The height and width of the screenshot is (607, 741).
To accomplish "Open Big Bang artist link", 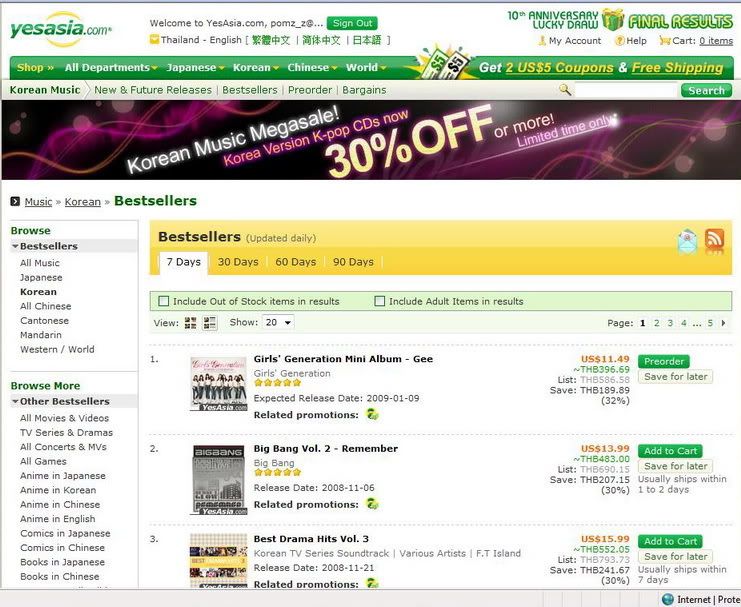I will click(x=274, y=463).
